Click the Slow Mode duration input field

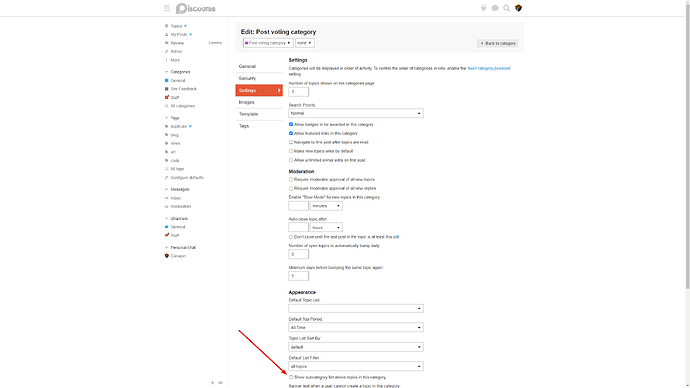[x=298, y=206]
